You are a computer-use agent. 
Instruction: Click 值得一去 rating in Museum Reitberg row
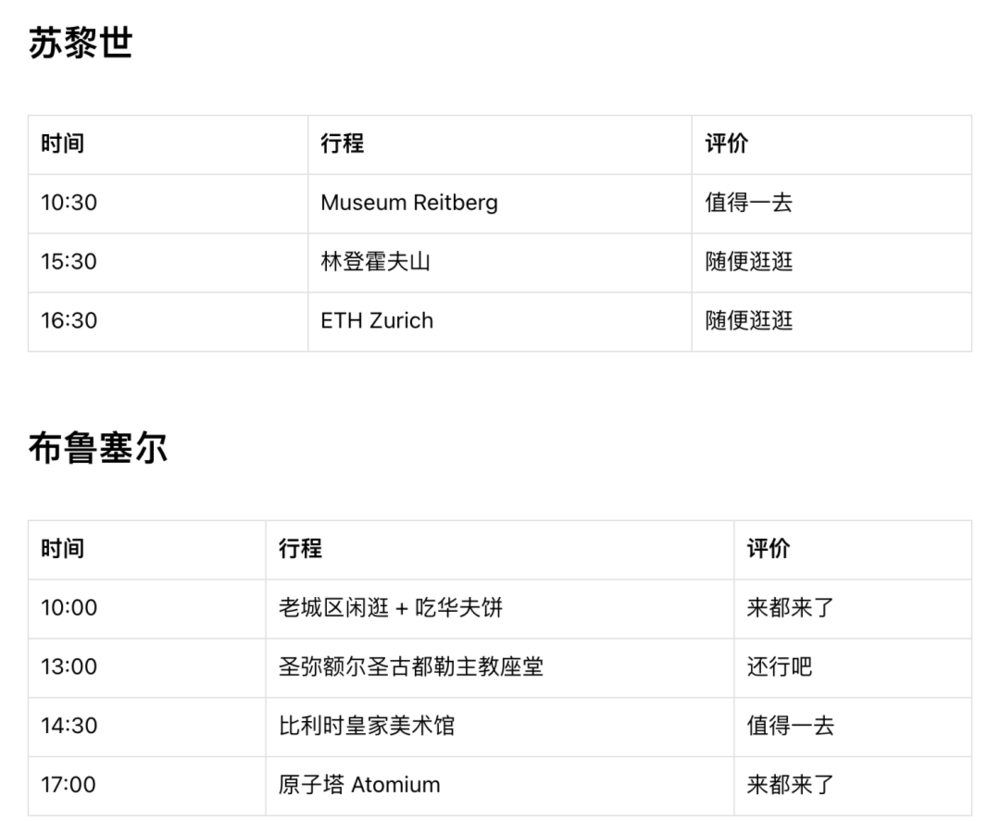748,203
